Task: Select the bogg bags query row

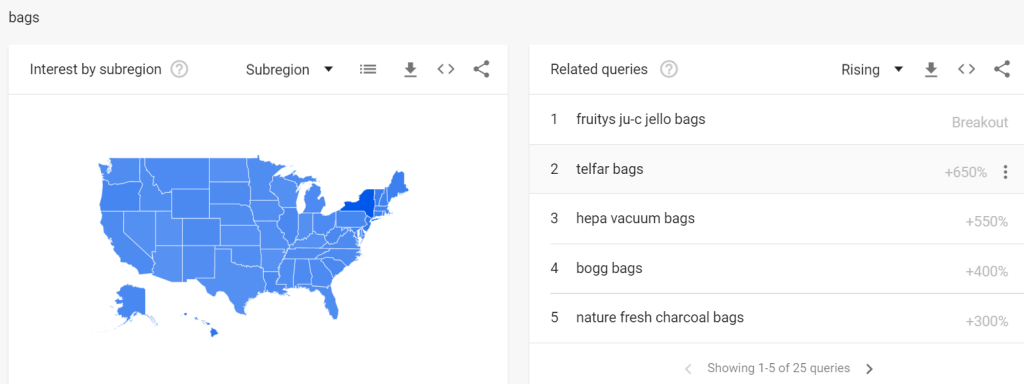Action: [x=776, y=269]
